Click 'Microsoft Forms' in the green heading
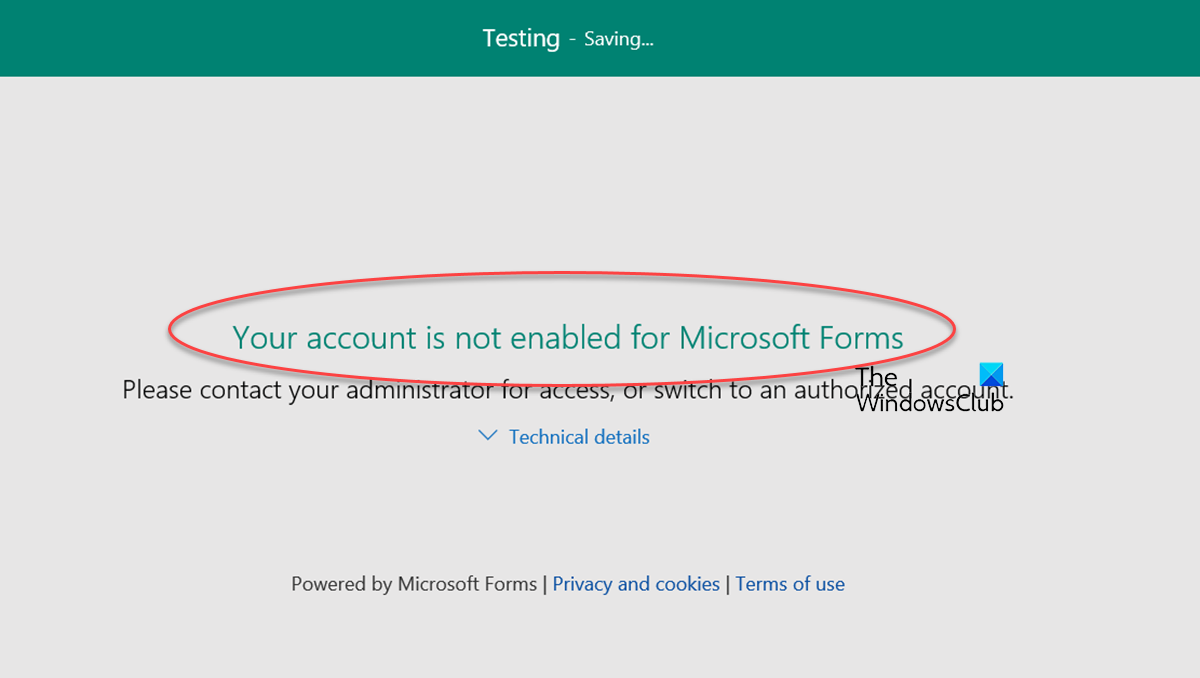 pos(792,337)
